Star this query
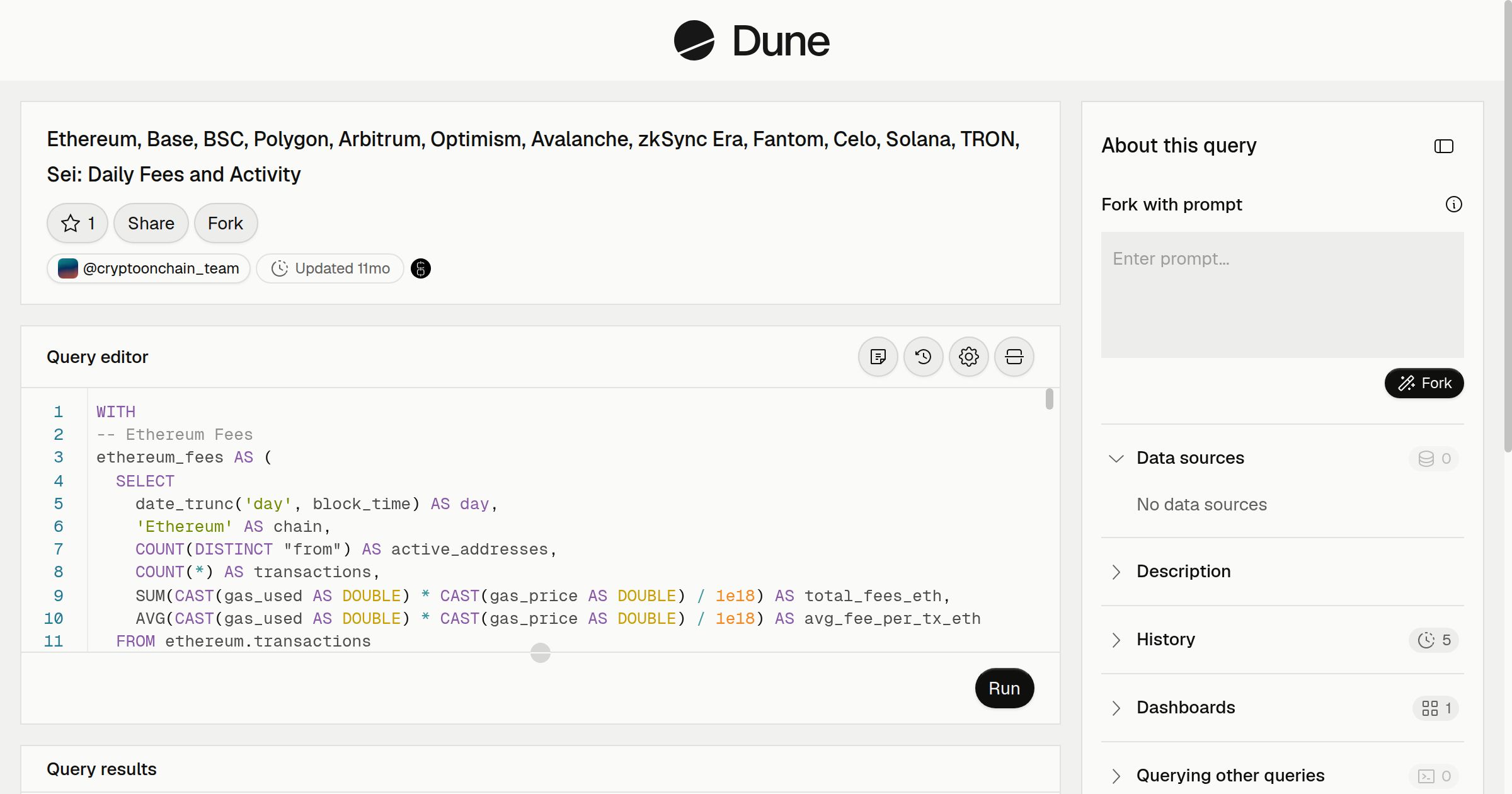The height and width of the screenshot is (794, 1512). click(x=77, y=223)
